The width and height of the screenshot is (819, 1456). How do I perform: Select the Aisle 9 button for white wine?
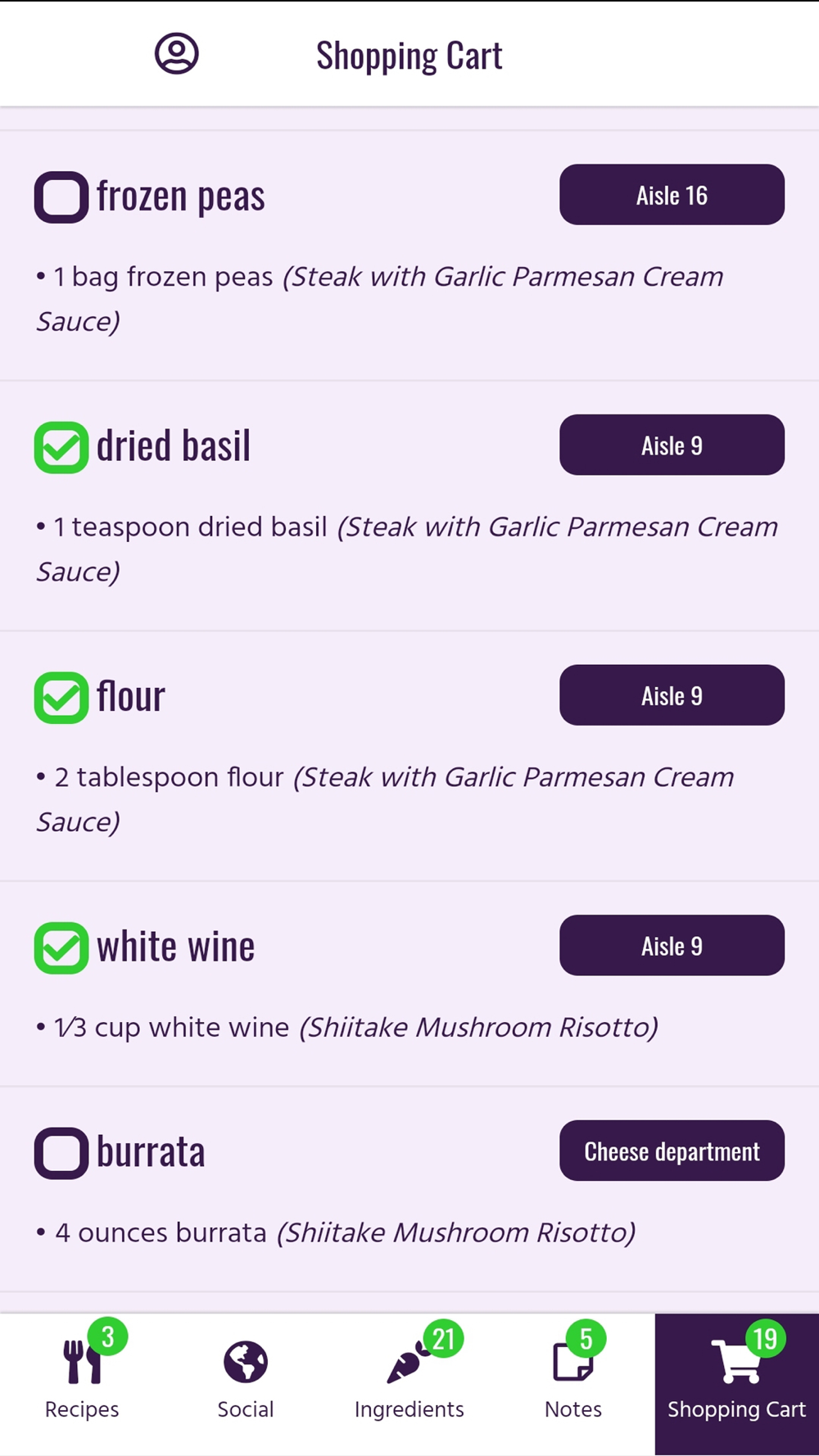pyautogui.click(x=672, y=945)
